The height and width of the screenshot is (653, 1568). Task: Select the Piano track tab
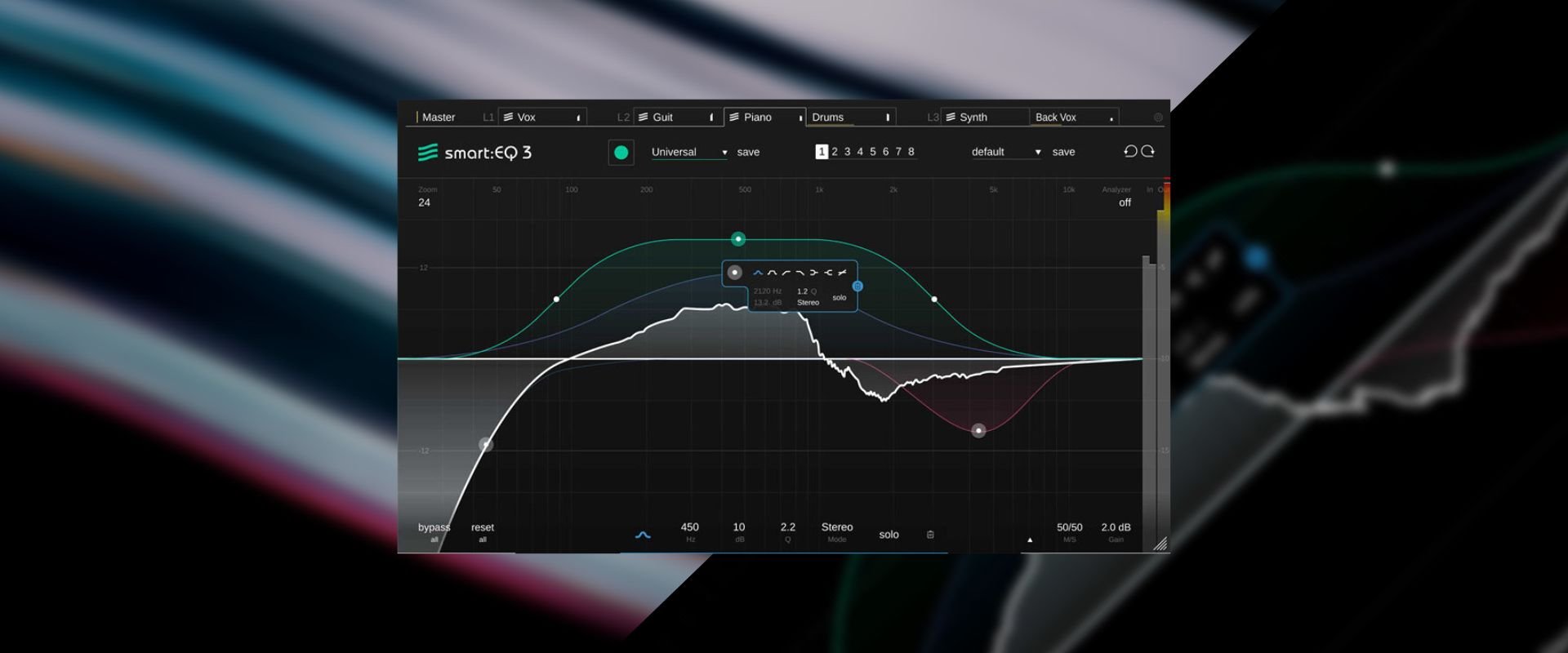click(x=764, y=118)
